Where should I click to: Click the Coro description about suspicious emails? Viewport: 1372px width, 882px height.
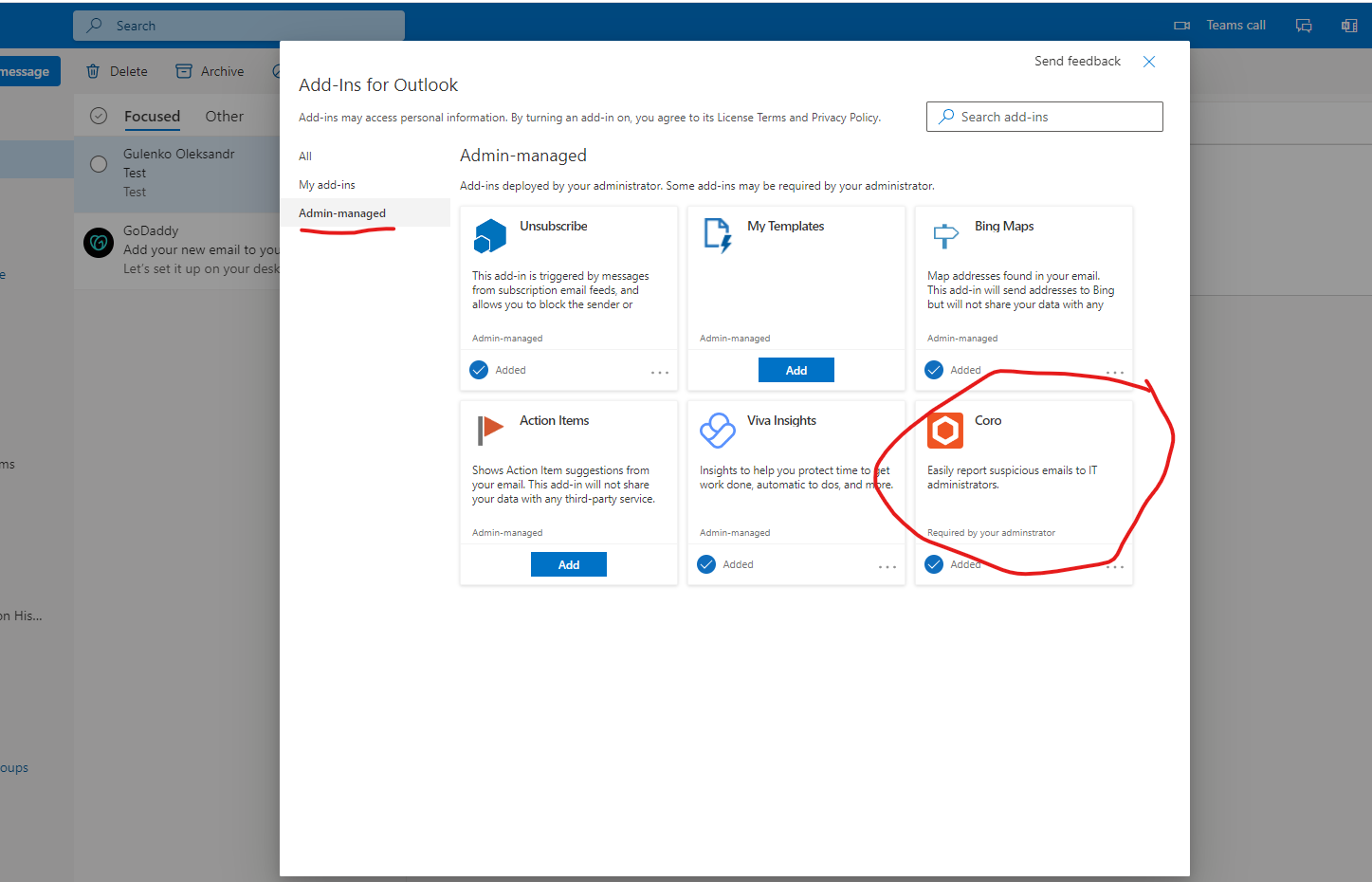1012,477
